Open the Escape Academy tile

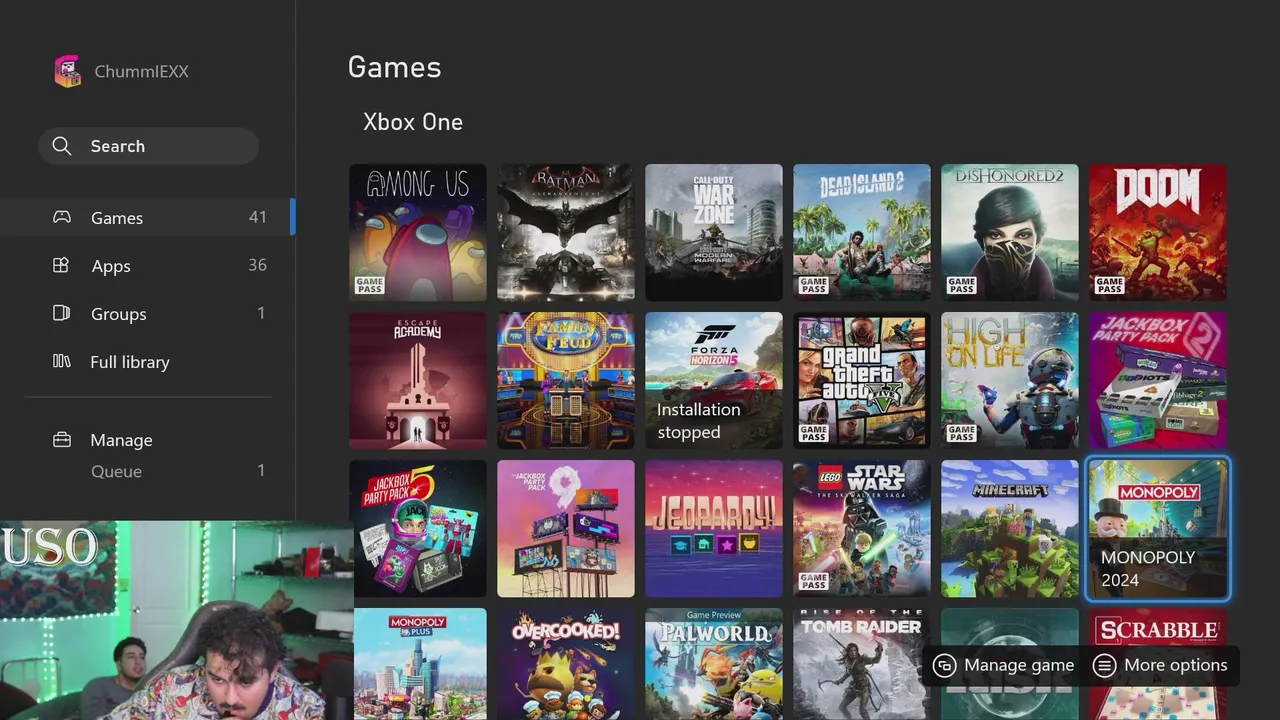[418, 380]
